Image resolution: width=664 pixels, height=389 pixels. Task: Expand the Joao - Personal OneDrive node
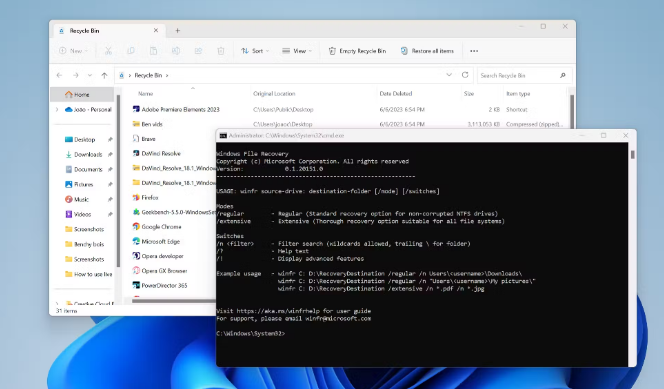[x=57, y=110]
